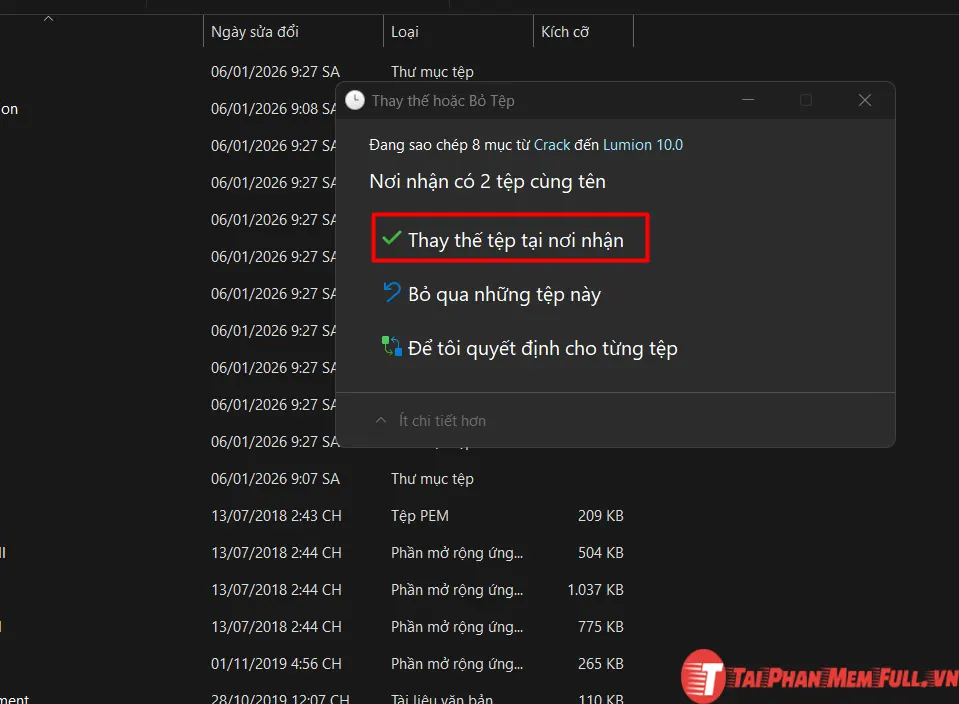
Task: Open the Lumion 10.0 destination link
Action: (x=642, y=144)
